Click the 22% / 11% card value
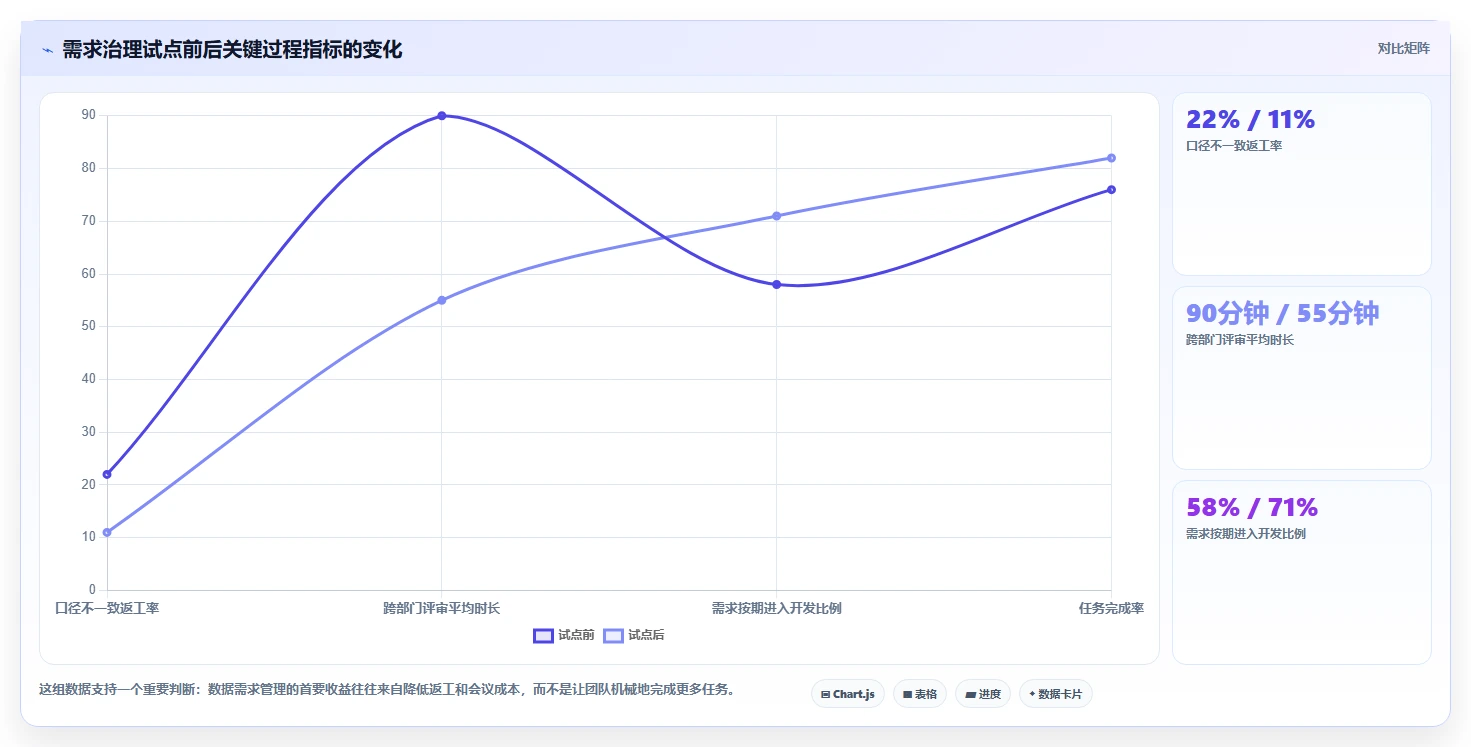Image resolution: width=1471 pixels, height=747 pixels. 1250,120
